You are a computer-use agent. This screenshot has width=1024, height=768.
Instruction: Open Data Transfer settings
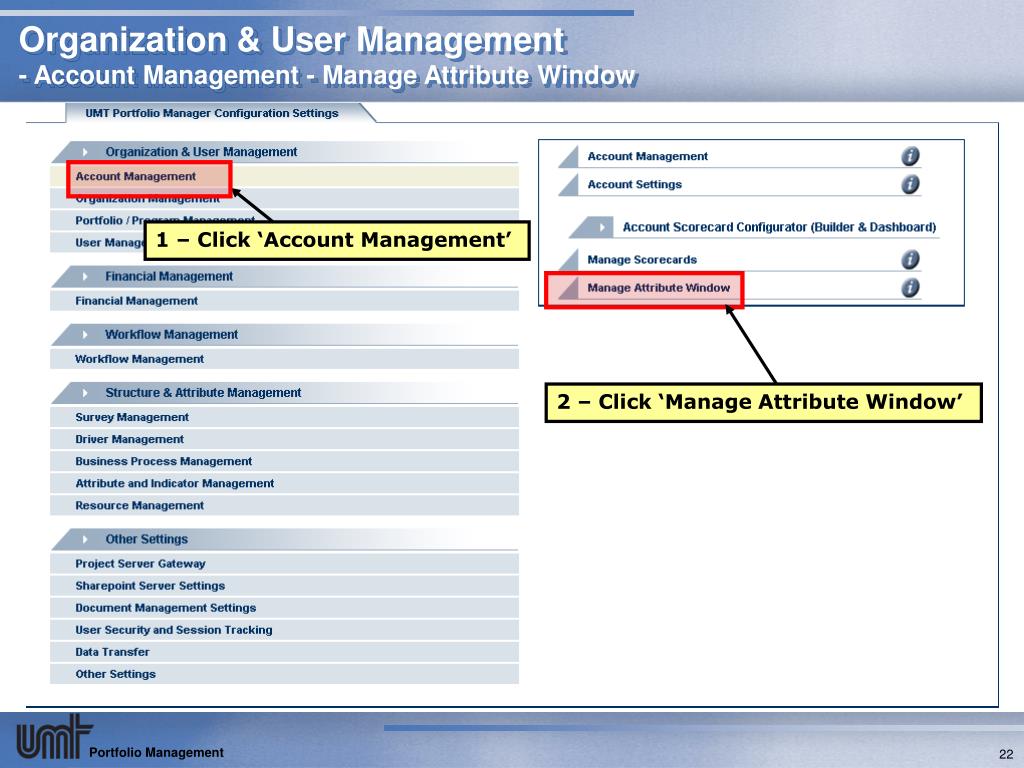pyautogui.click(x=284, y=652)
